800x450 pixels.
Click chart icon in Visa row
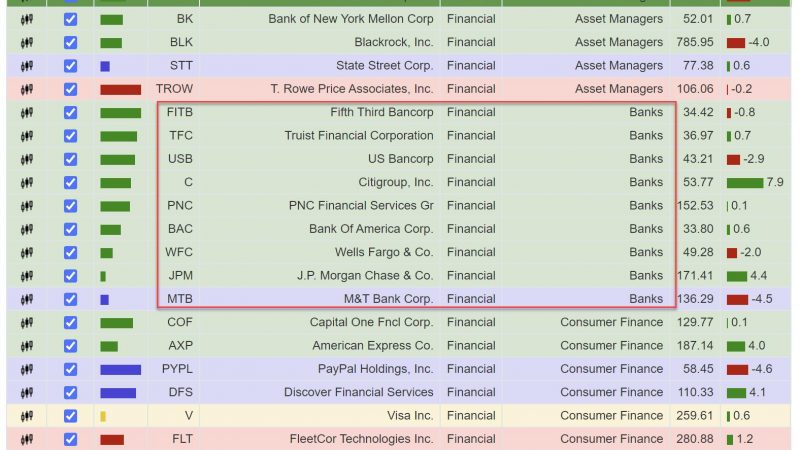27,416
